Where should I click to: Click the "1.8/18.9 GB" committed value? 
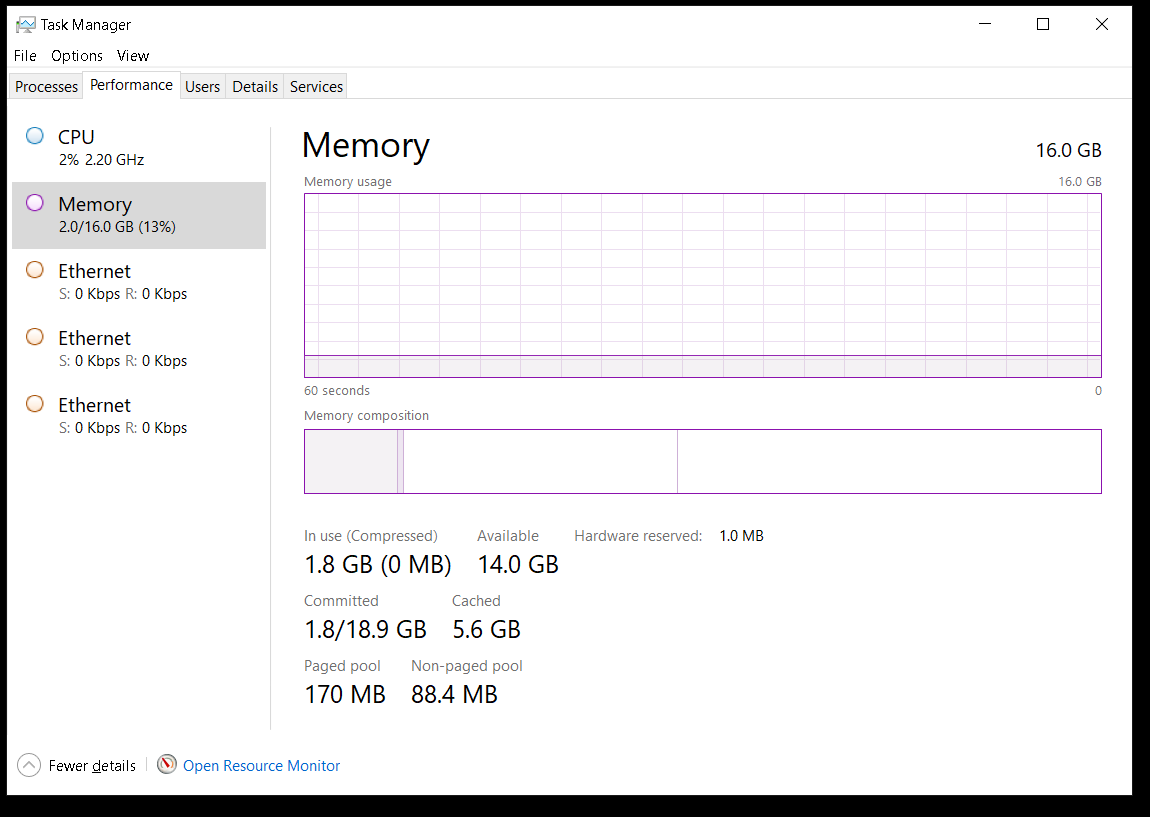pos(365,629)
